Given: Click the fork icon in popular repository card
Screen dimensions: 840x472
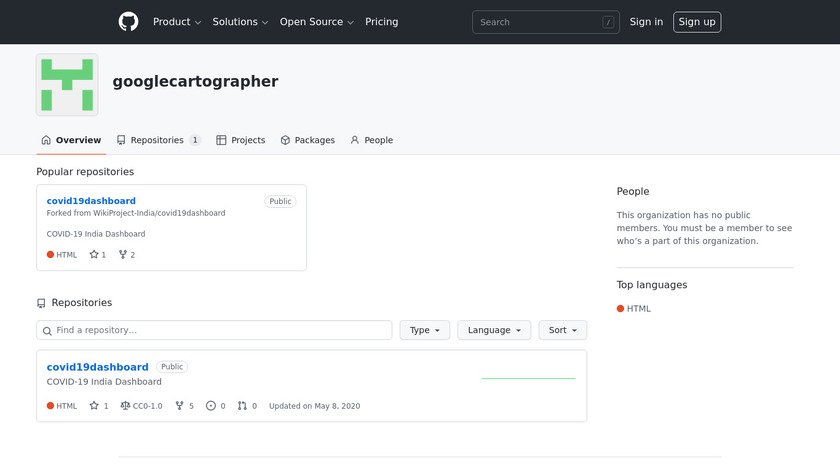Looking at the screenshot, I should coord(123,255).
